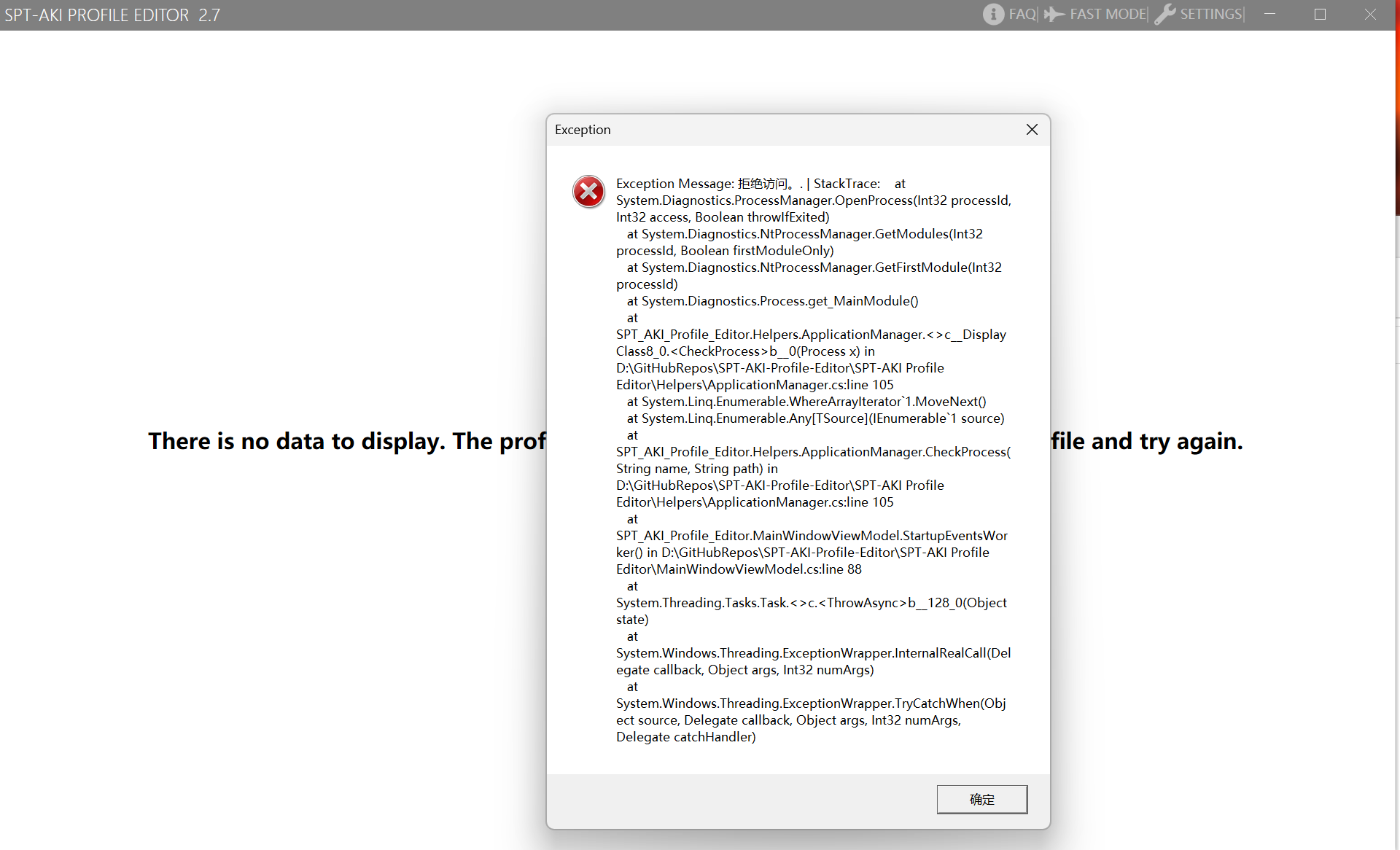Click the FAQ info icon

tap(993, 15)
